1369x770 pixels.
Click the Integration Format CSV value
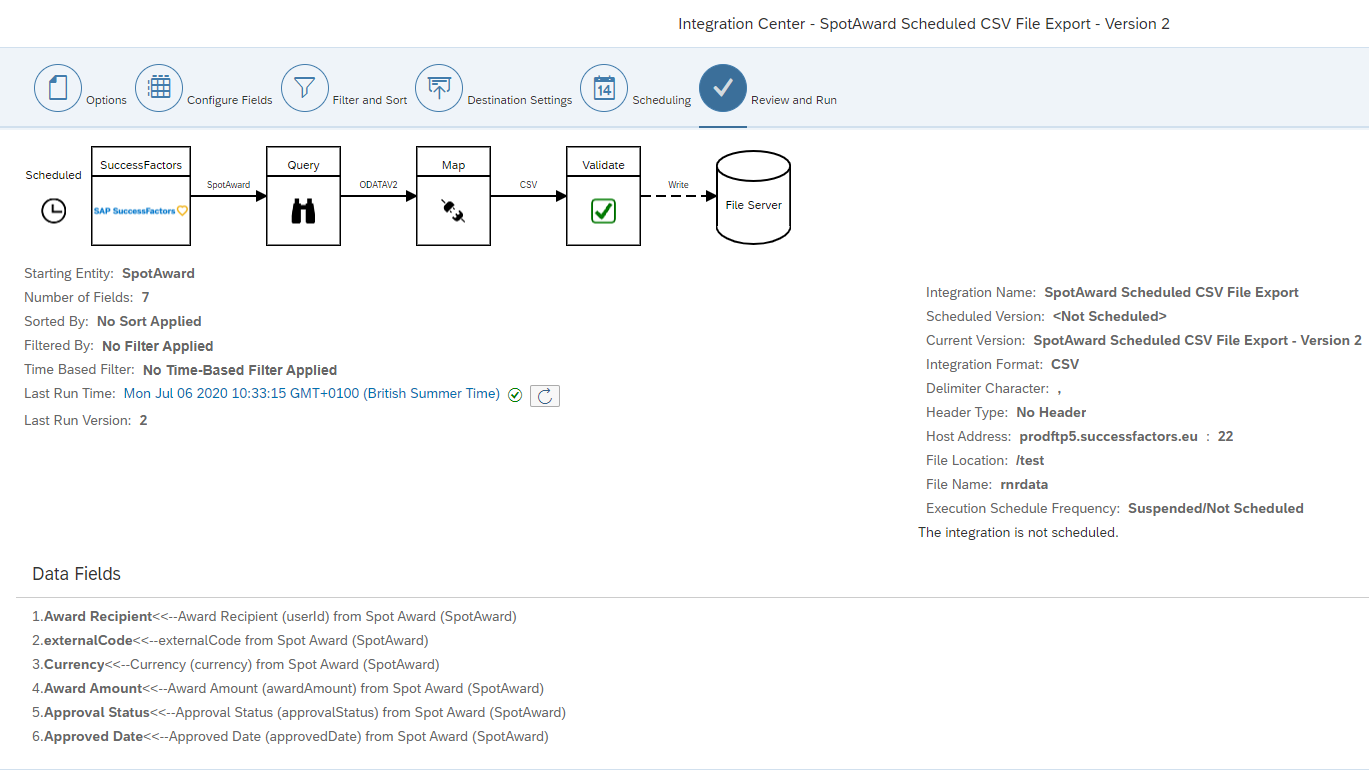[x=1065, y=364]
